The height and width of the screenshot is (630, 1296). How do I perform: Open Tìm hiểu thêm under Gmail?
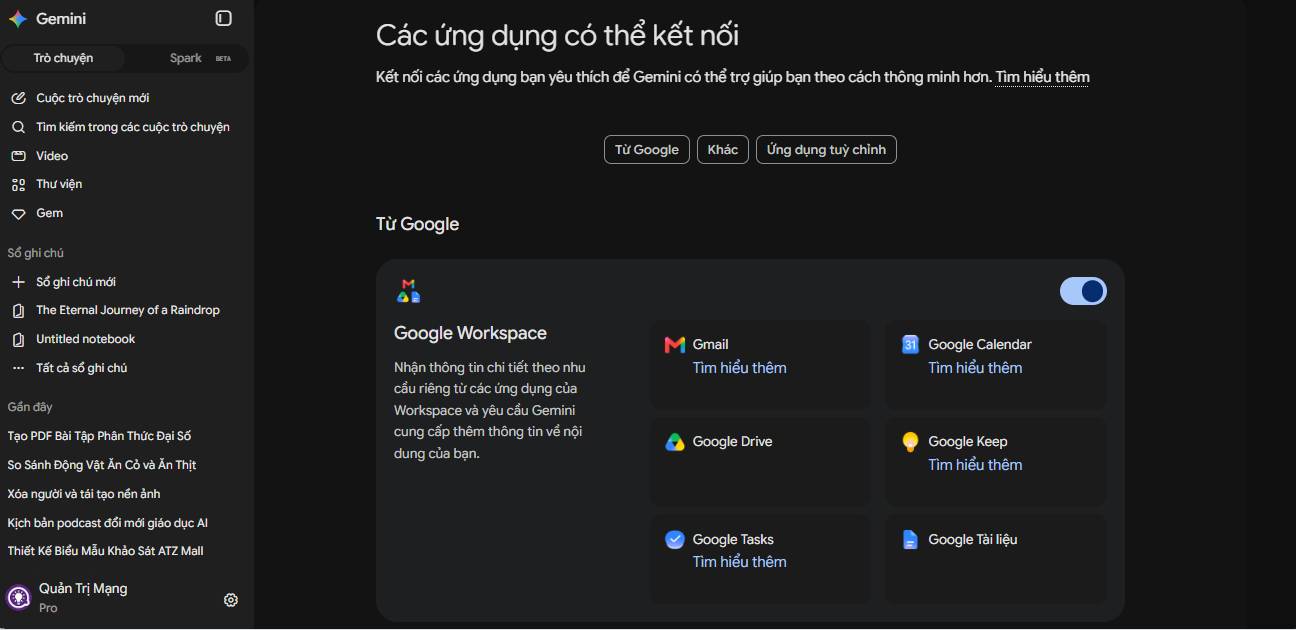pyautogui.click(x=739, y=368)
